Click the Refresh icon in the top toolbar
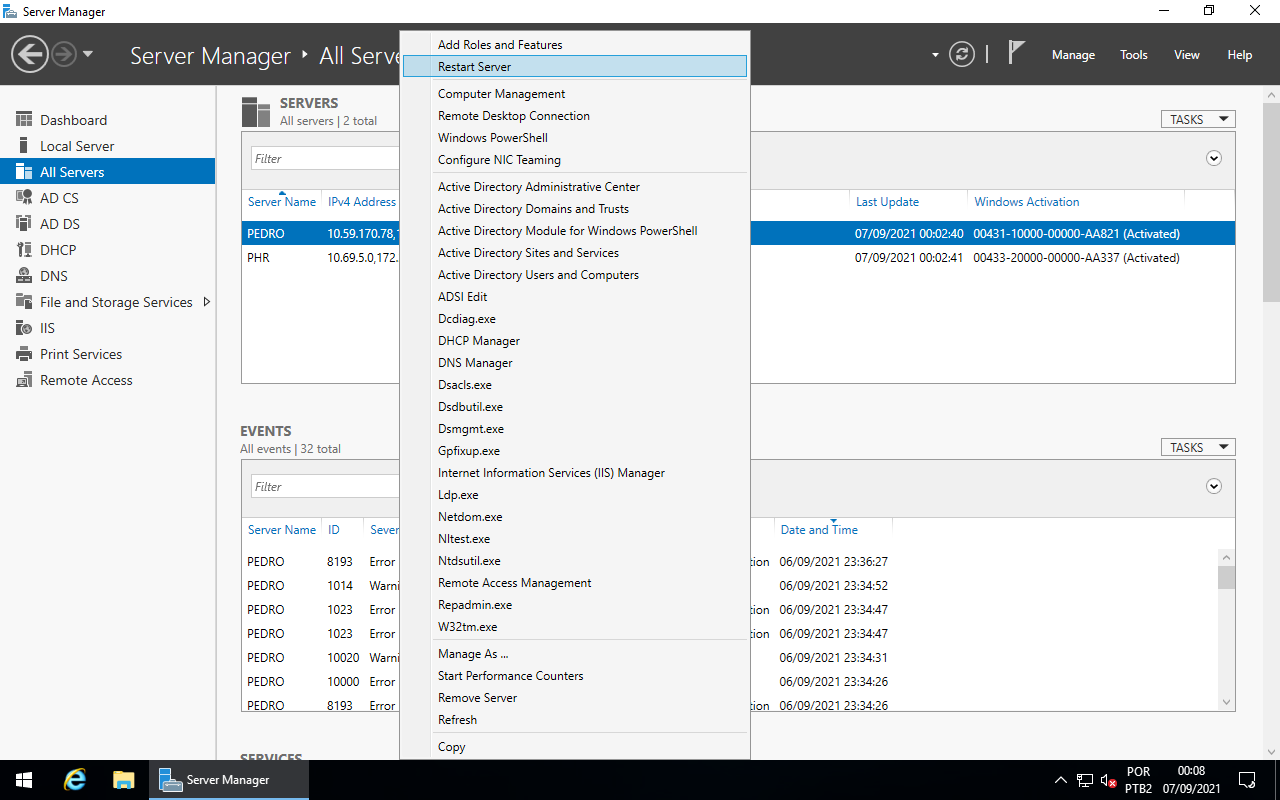Viewport: 1280px width, 800px height. point(961,54)
